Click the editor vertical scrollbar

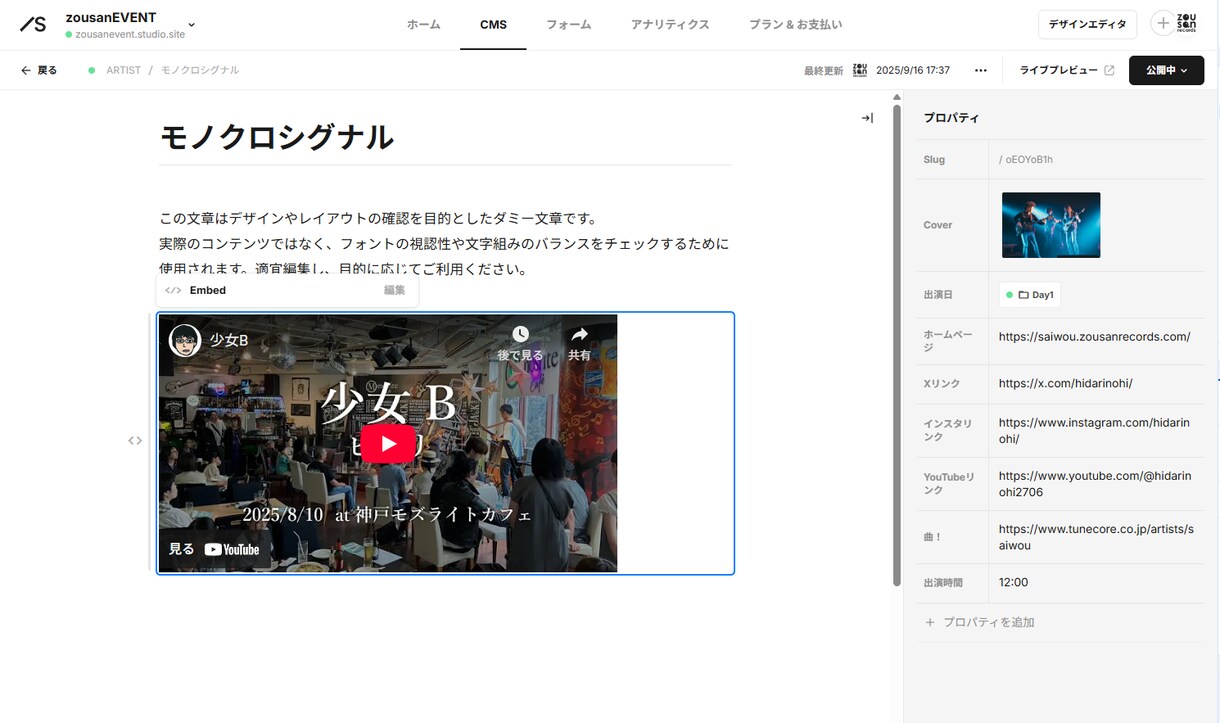pyautogui.click(x=897, y=345)
